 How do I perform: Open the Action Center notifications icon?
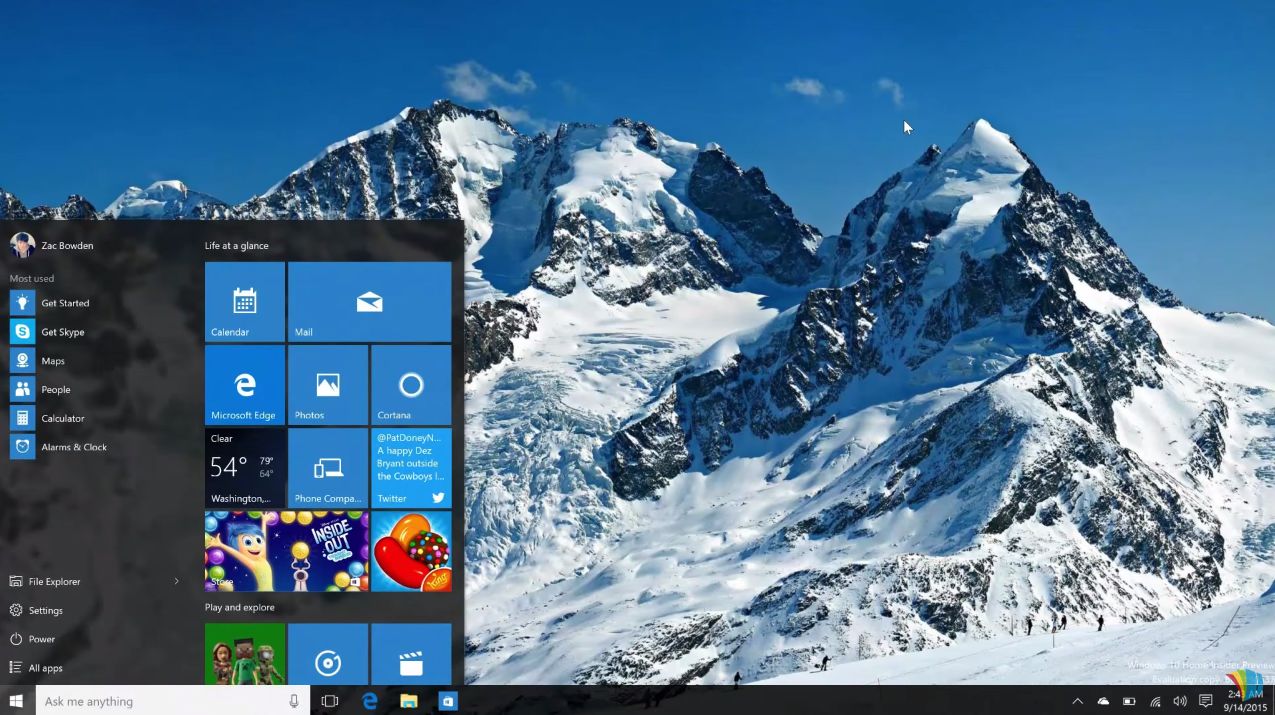[x=1206, y=701]
